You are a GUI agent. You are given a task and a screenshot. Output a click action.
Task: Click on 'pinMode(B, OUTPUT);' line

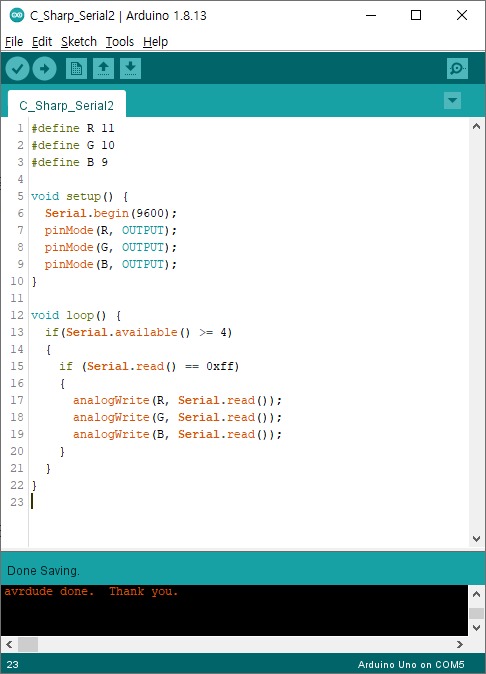click(111, 264)
